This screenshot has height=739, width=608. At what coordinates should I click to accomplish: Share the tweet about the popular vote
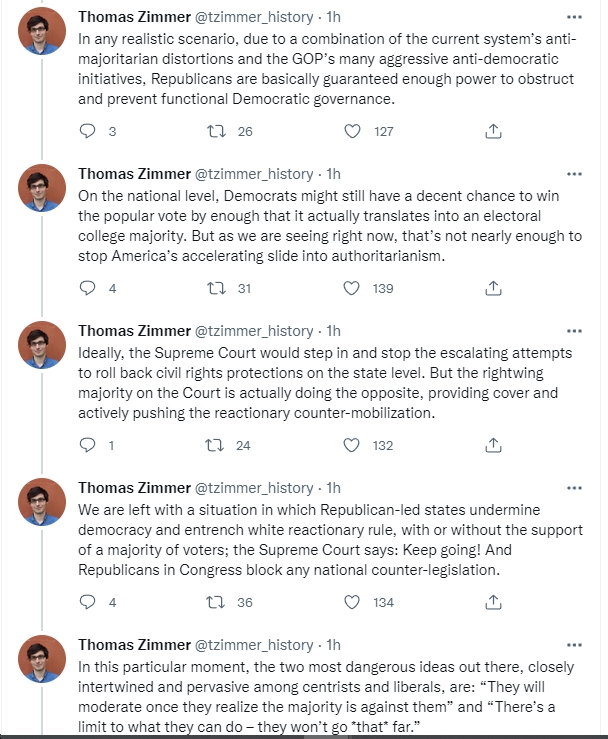(493, 288)
